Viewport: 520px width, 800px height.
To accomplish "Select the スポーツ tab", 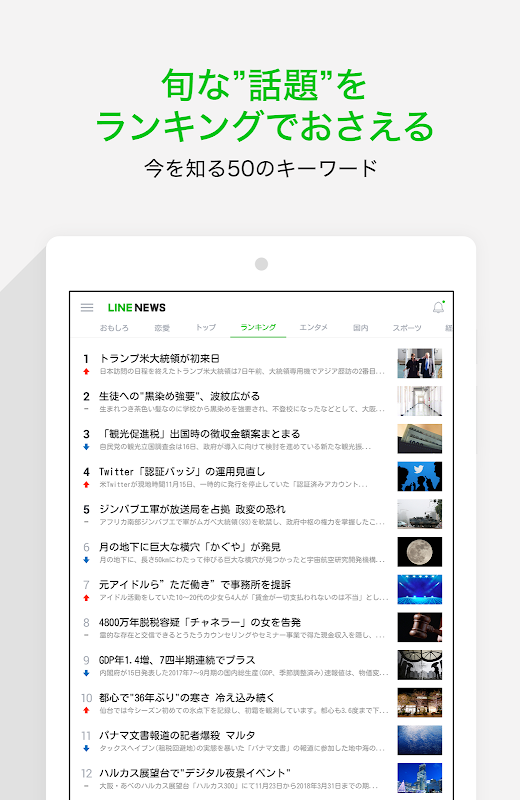I will [x=407, y=328].
